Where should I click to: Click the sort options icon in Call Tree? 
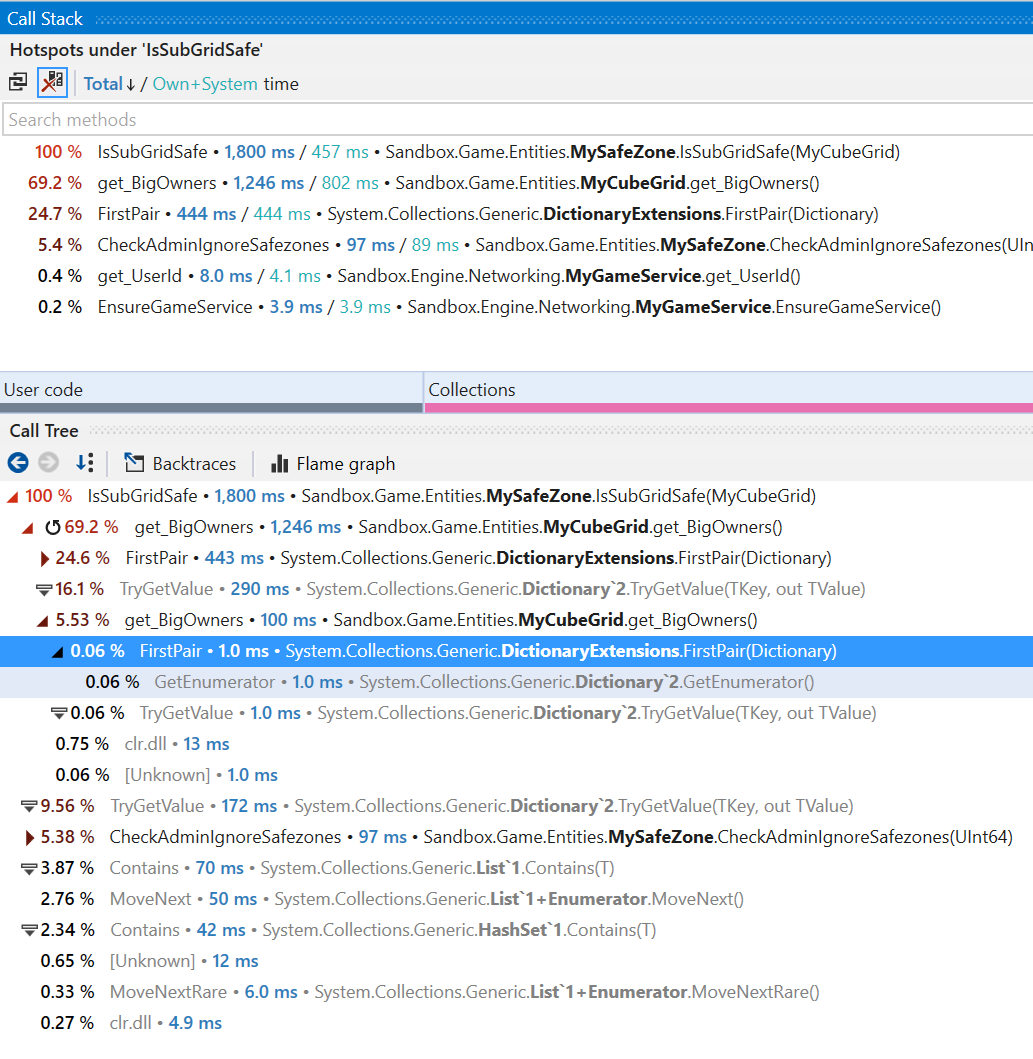click(85, 463)
